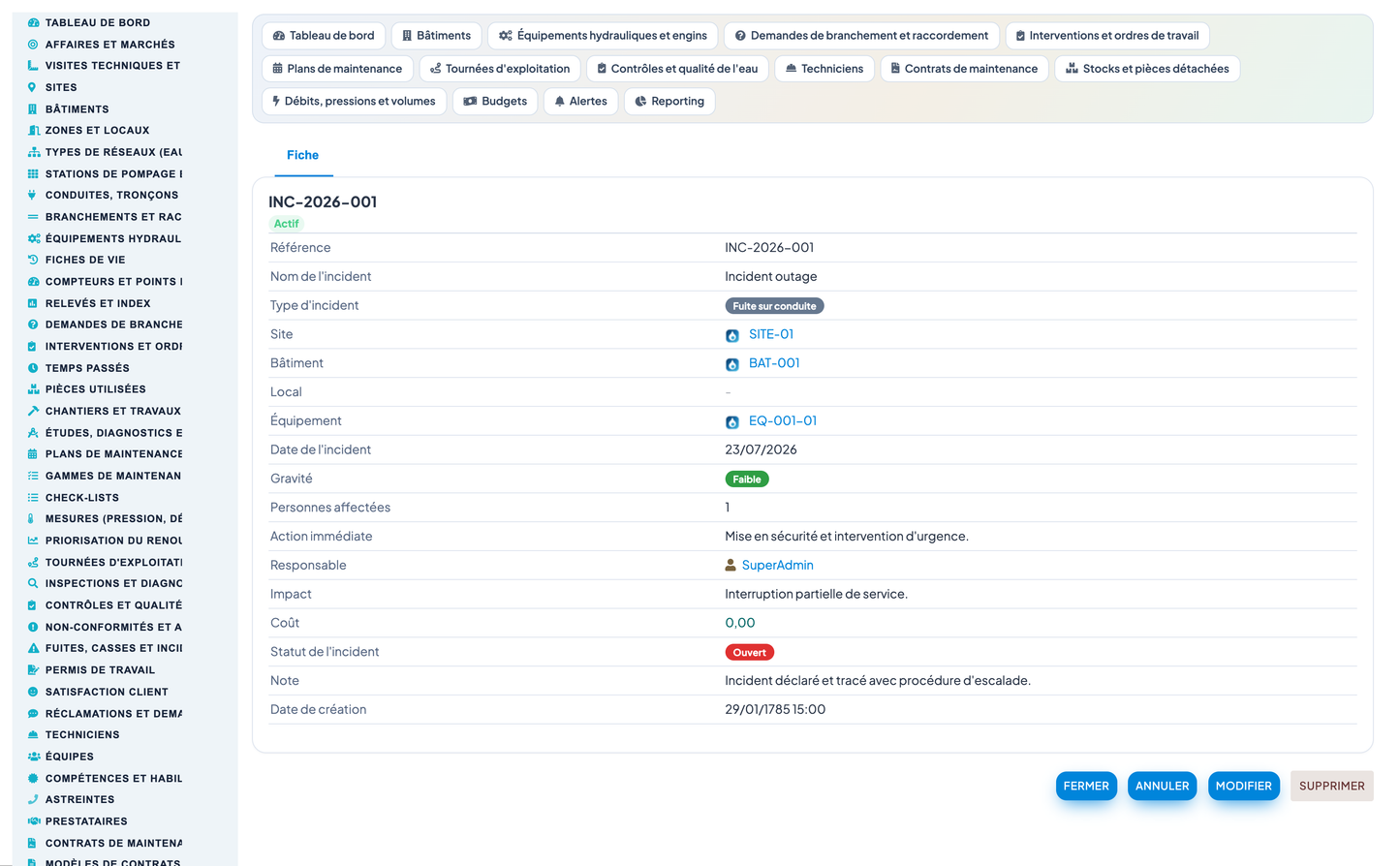
Task: Click the Fiches de vie history icon
Action: click(x=33, y=260)
